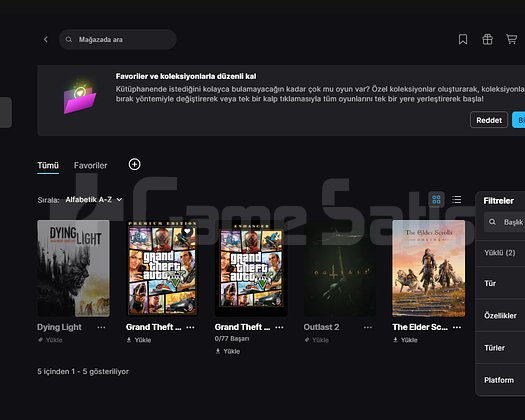
Task: Click the Mağazada ara search field
Action: [x=118, y=40]
